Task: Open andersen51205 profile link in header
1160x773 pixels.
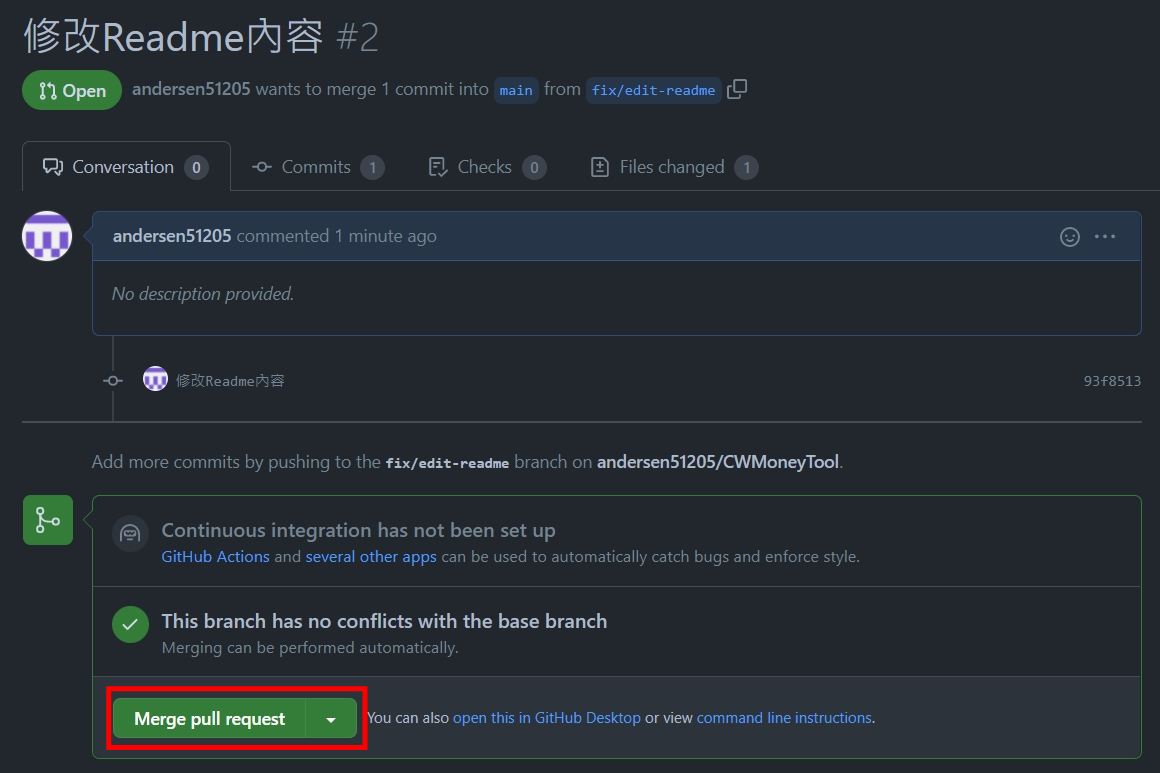Action: point(191,89)
